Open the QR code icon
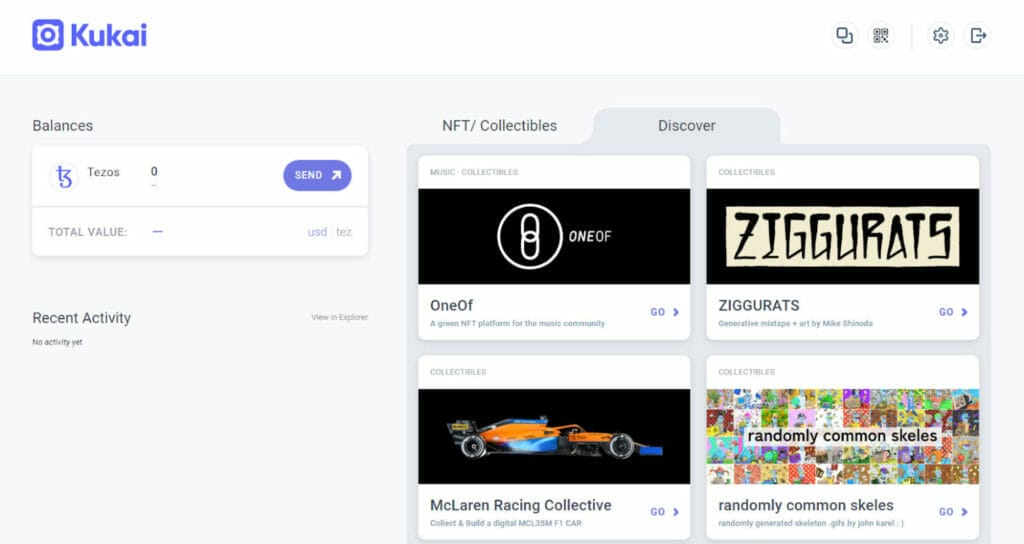This screenshot has height=544, width=1024. point(881,35)
